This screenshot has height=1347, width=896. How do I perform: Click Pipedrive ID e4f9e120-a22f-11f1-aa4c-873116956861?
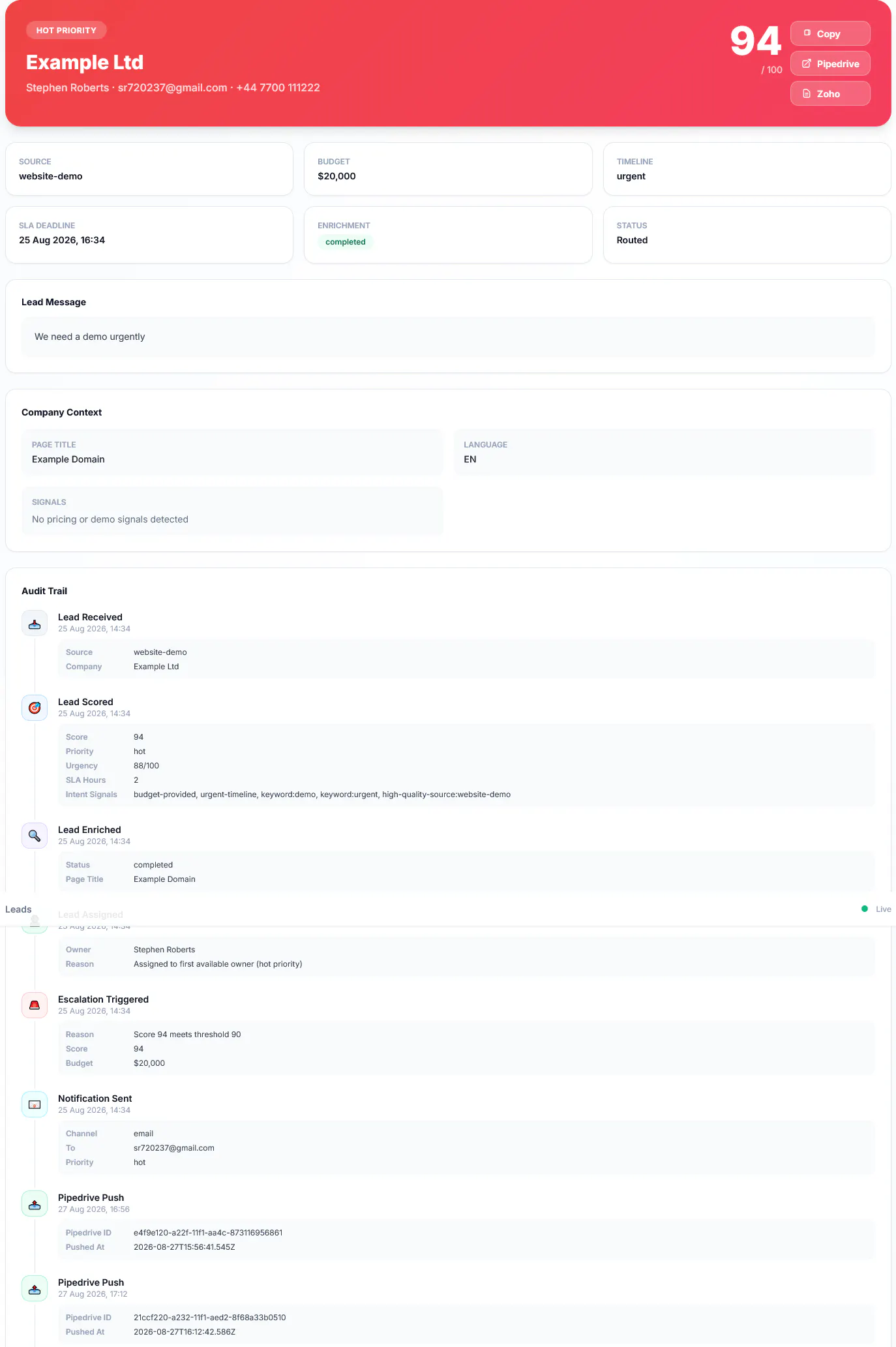click(x=208, y=1233)
